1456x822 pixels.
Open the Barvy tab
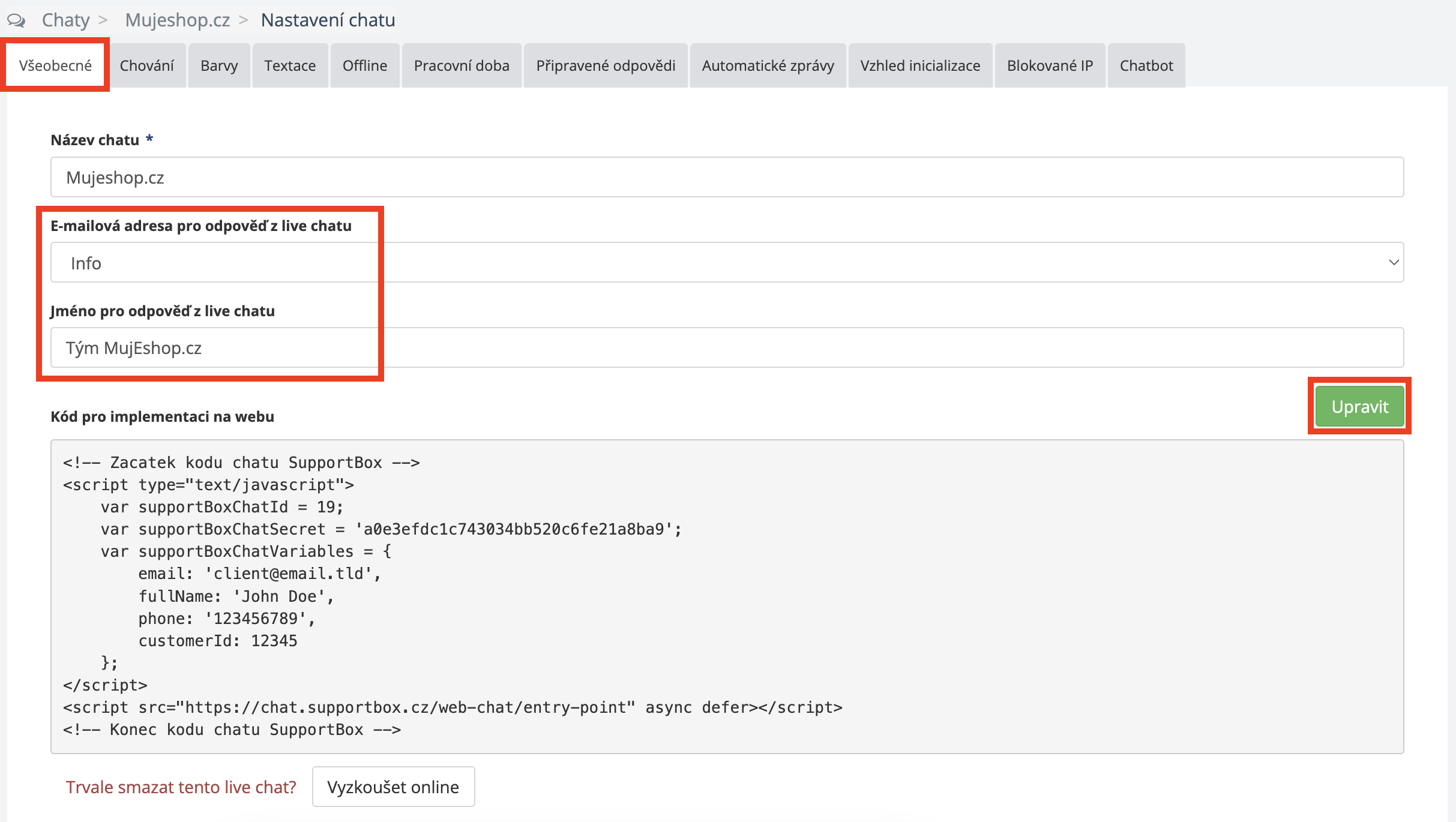[219, 65]
